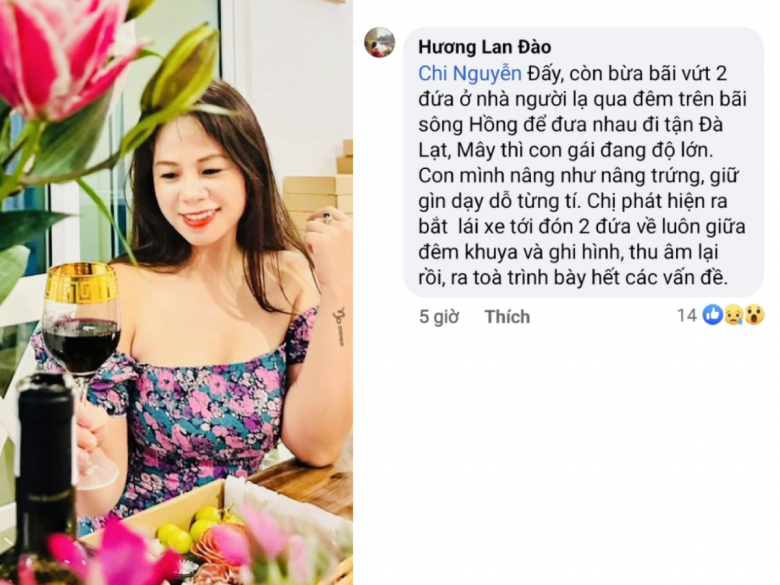Image resolution: width=780 pixels, height=585 pixels.
Task: Open the Hương Lan Đào name link
Action: coord(485,47)
